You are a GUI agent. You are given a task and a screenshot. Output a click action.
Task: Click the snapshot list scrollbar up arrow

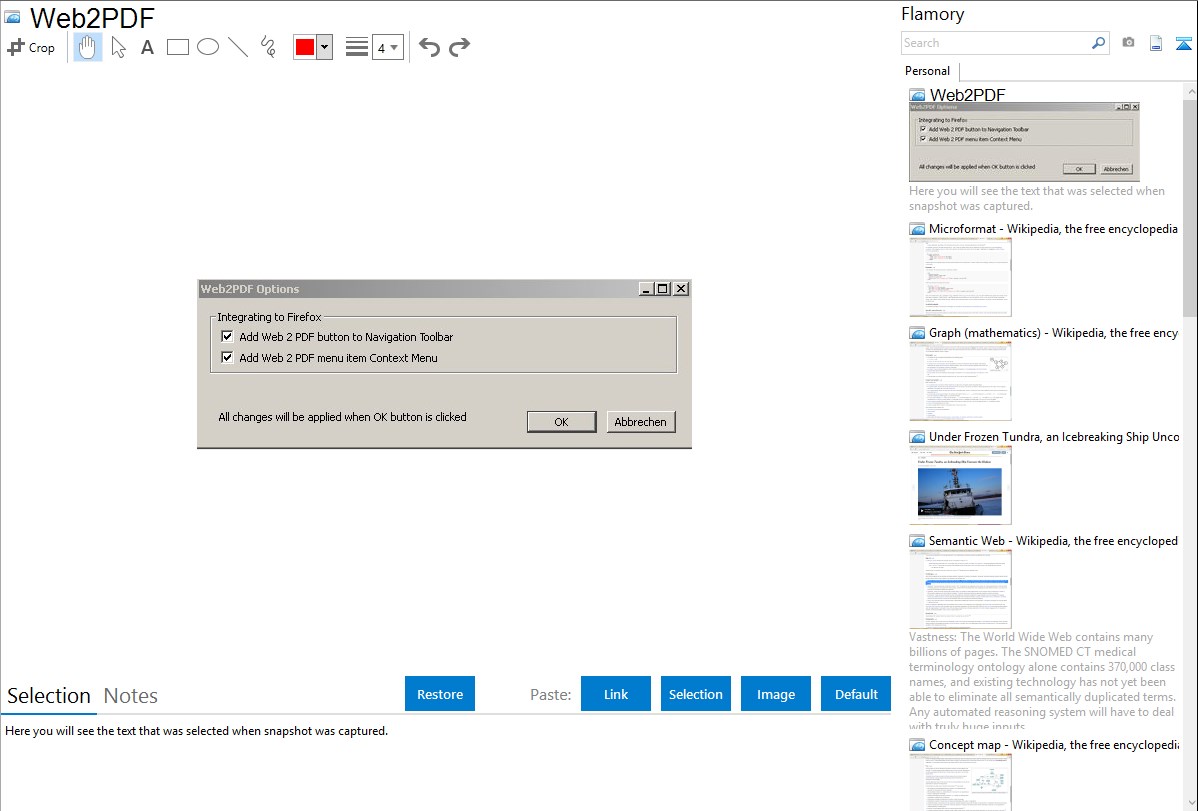click(1190, 91)
